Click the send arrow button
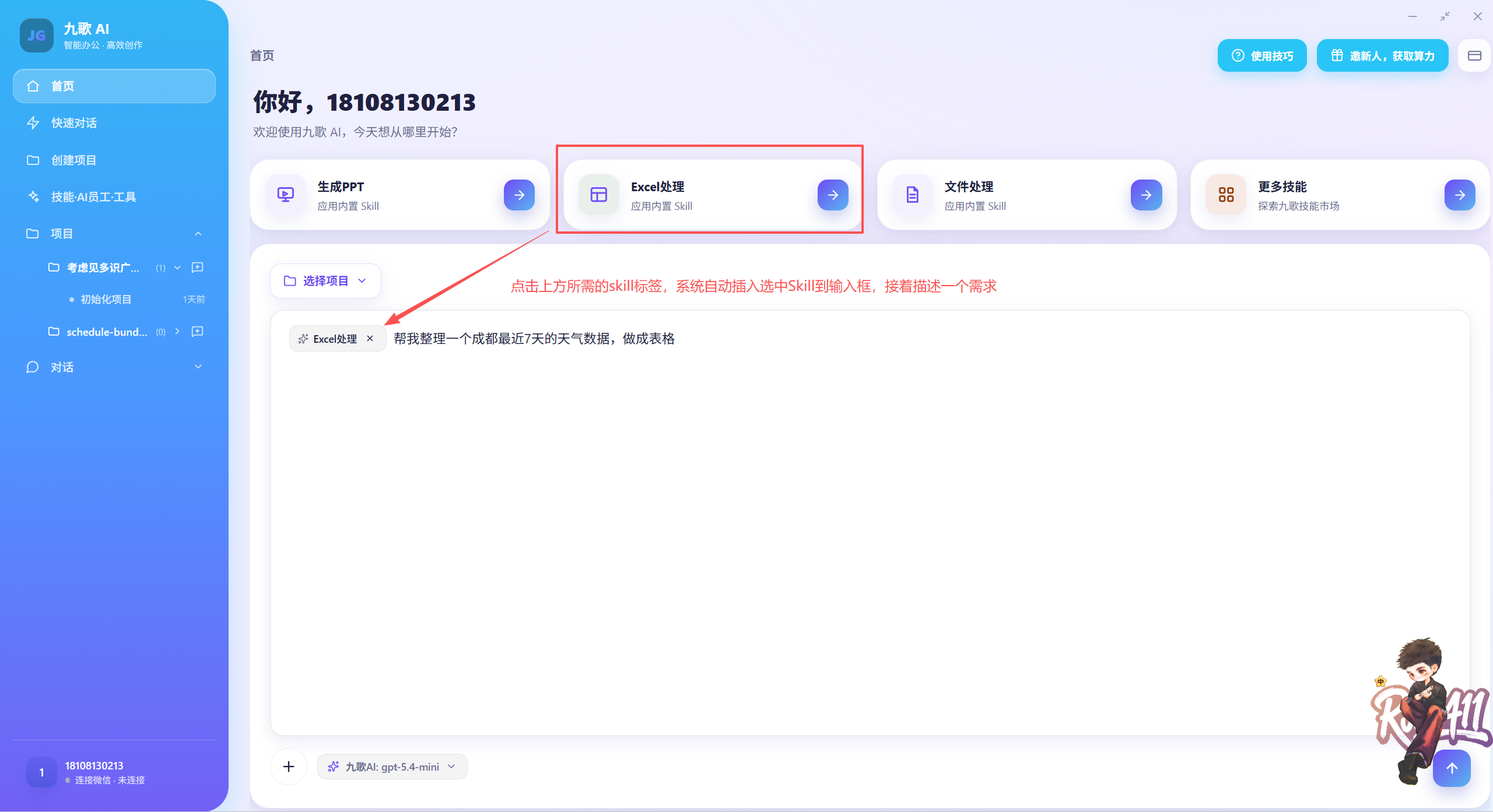This screenshot has height=812, width=1493. pyautogui.click(x=1452, y=768)
